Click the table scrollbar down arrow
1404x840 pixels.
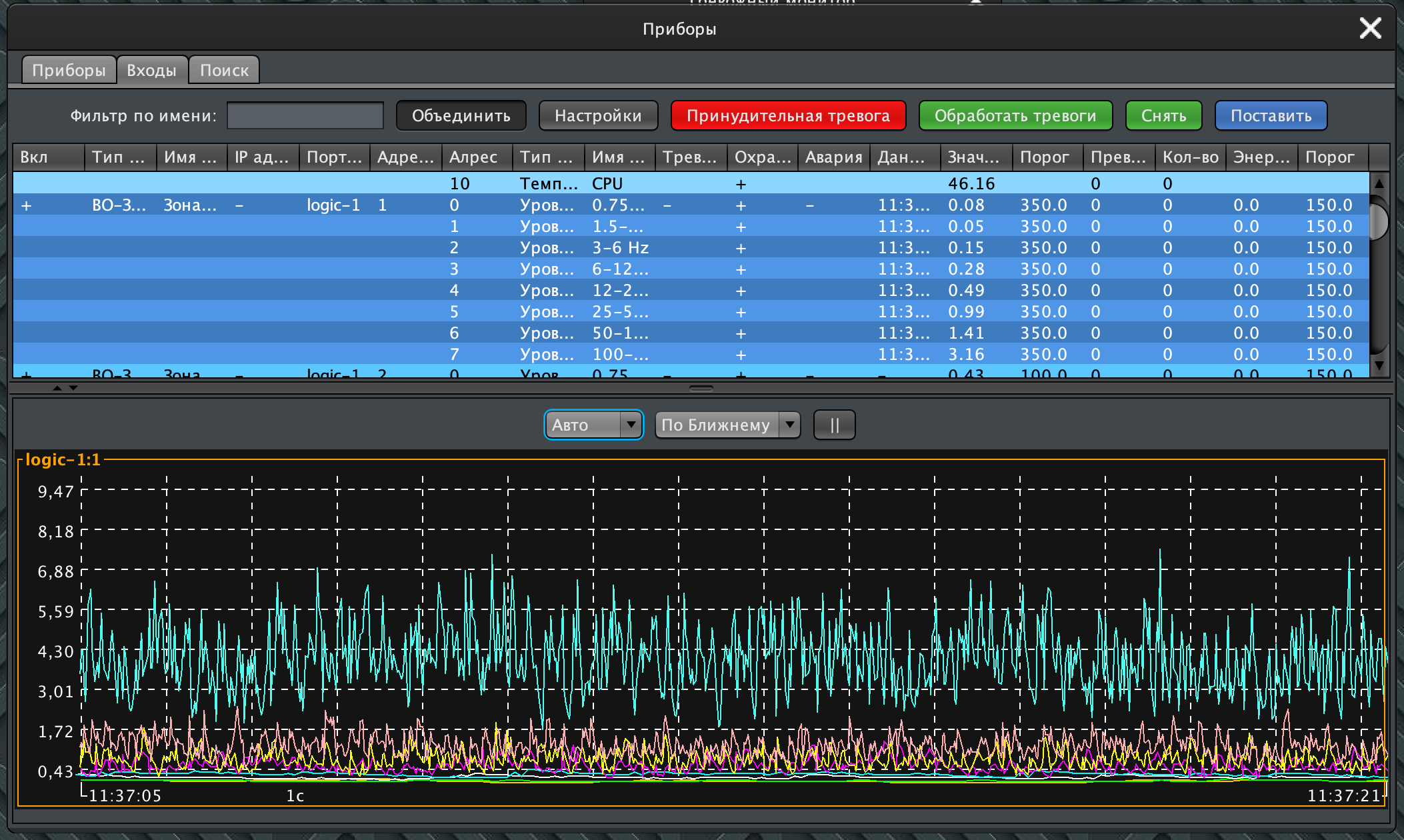point(1379,365)
